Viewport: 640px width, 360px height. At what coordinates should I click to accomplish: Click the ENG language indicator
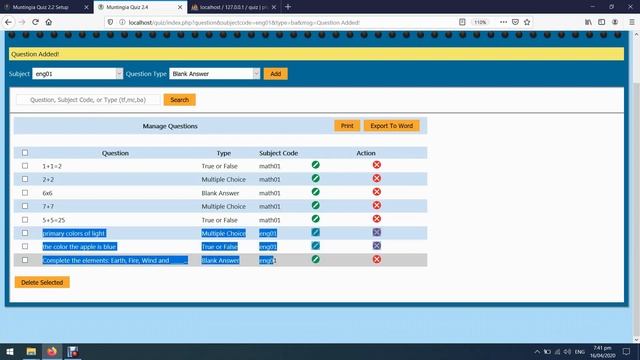[x=580, y=351]
